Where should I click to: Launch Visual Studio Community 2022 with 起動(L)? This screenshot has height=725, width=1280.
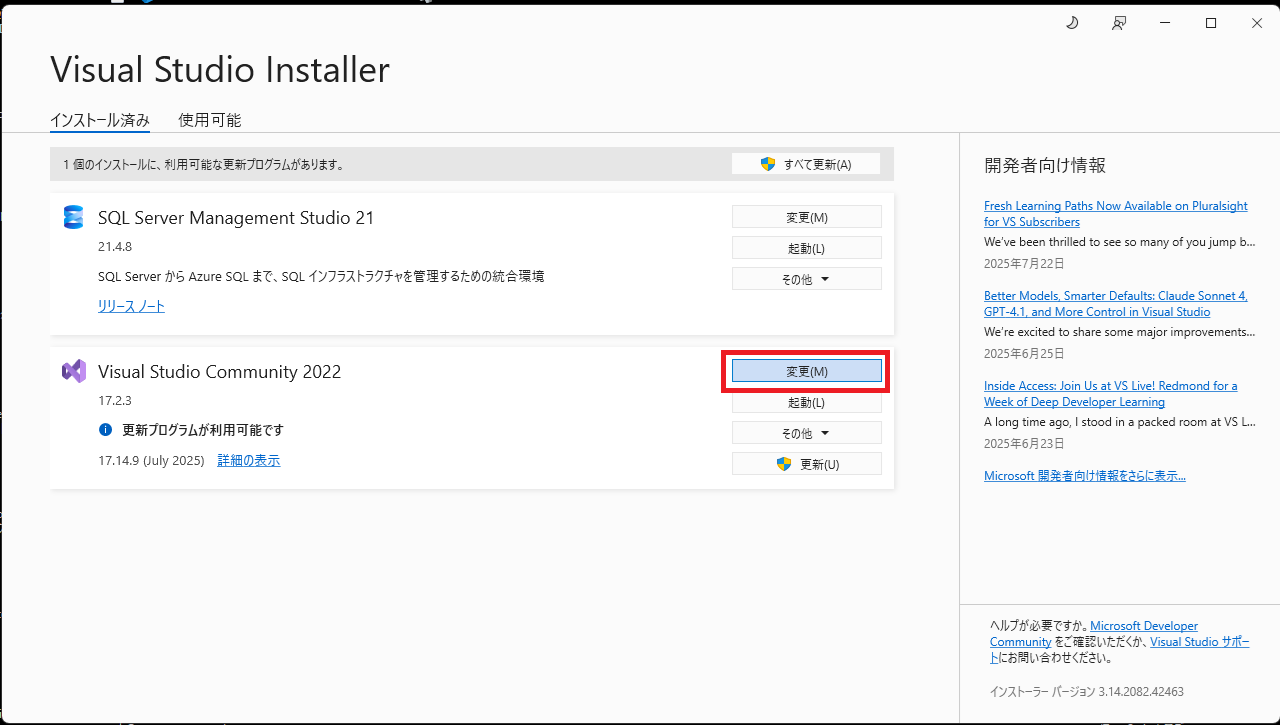click(x=807, y=402)
